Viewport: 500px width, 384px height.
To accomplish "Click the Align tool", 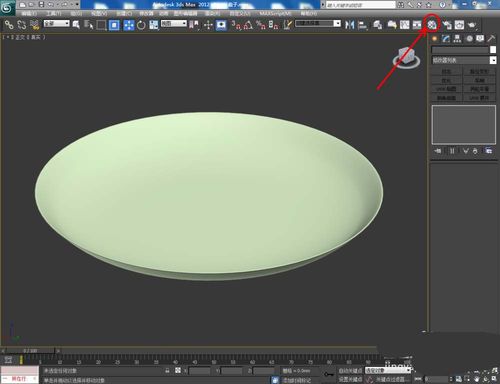I will click(362, 25).
